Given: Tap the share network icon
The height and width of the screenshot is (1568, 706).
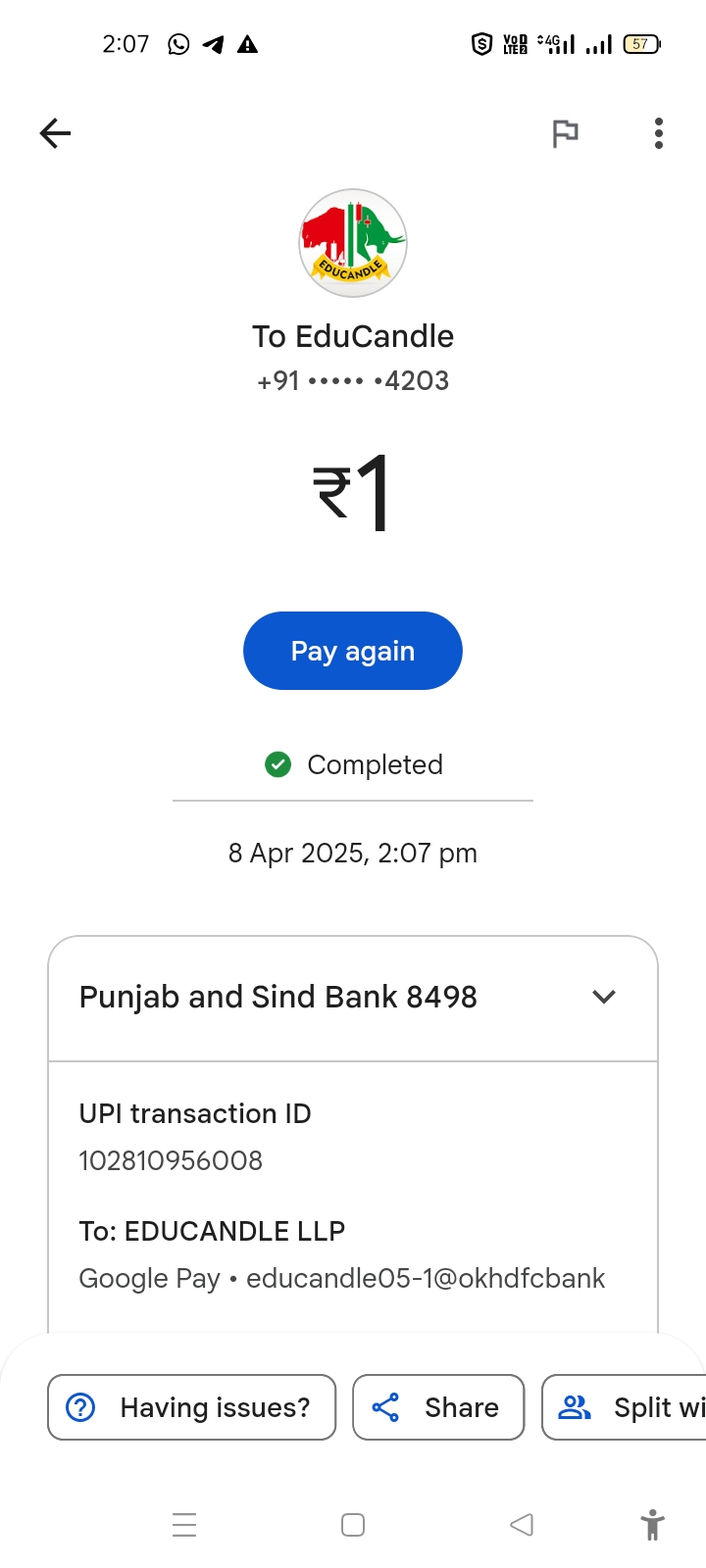Looking at the screenshot, I should pyautogui.click(x=385, y=1407).
